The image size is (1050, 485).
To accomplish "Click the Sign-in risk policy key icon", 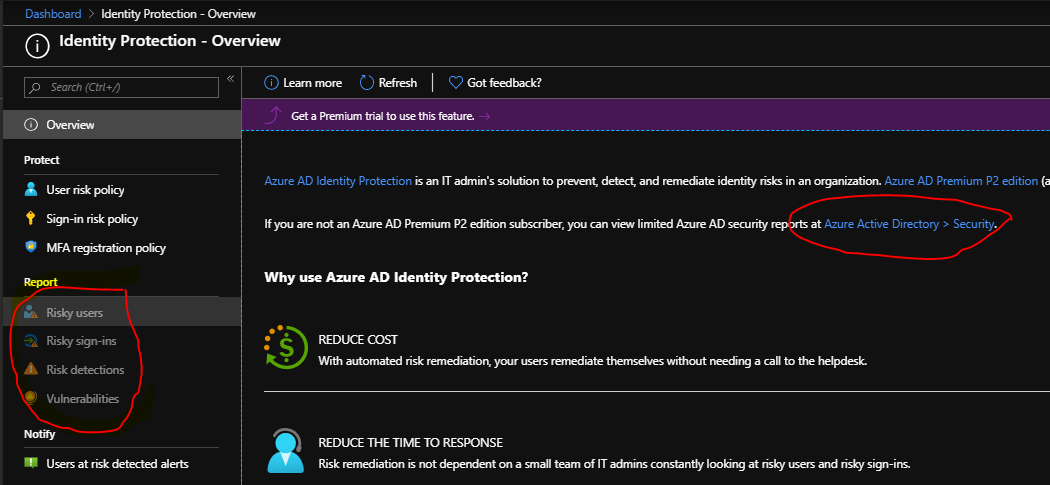I will click(x=30, y=218).
